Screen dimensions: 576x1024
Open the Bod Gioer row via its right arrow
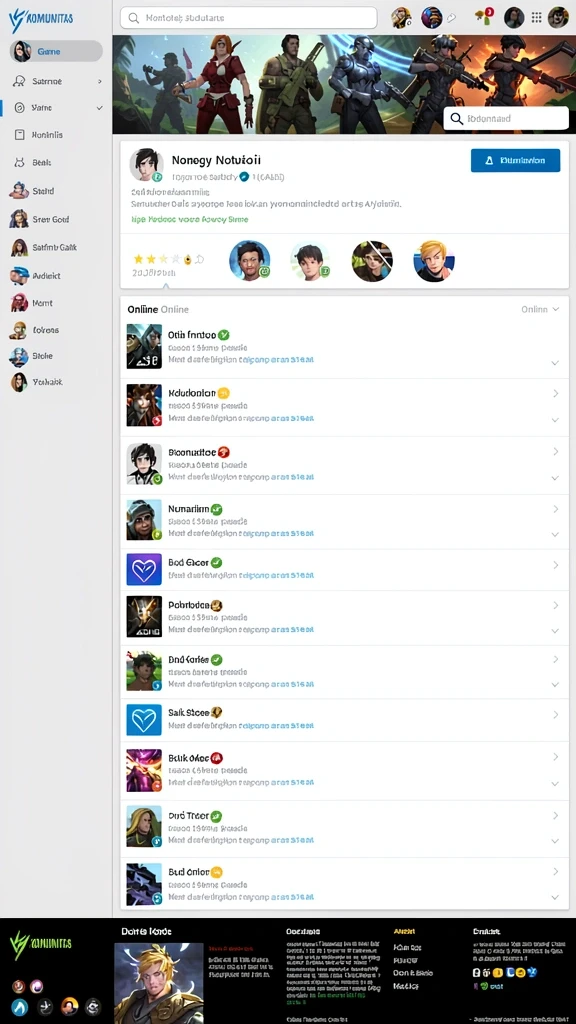tap(556, 565)
